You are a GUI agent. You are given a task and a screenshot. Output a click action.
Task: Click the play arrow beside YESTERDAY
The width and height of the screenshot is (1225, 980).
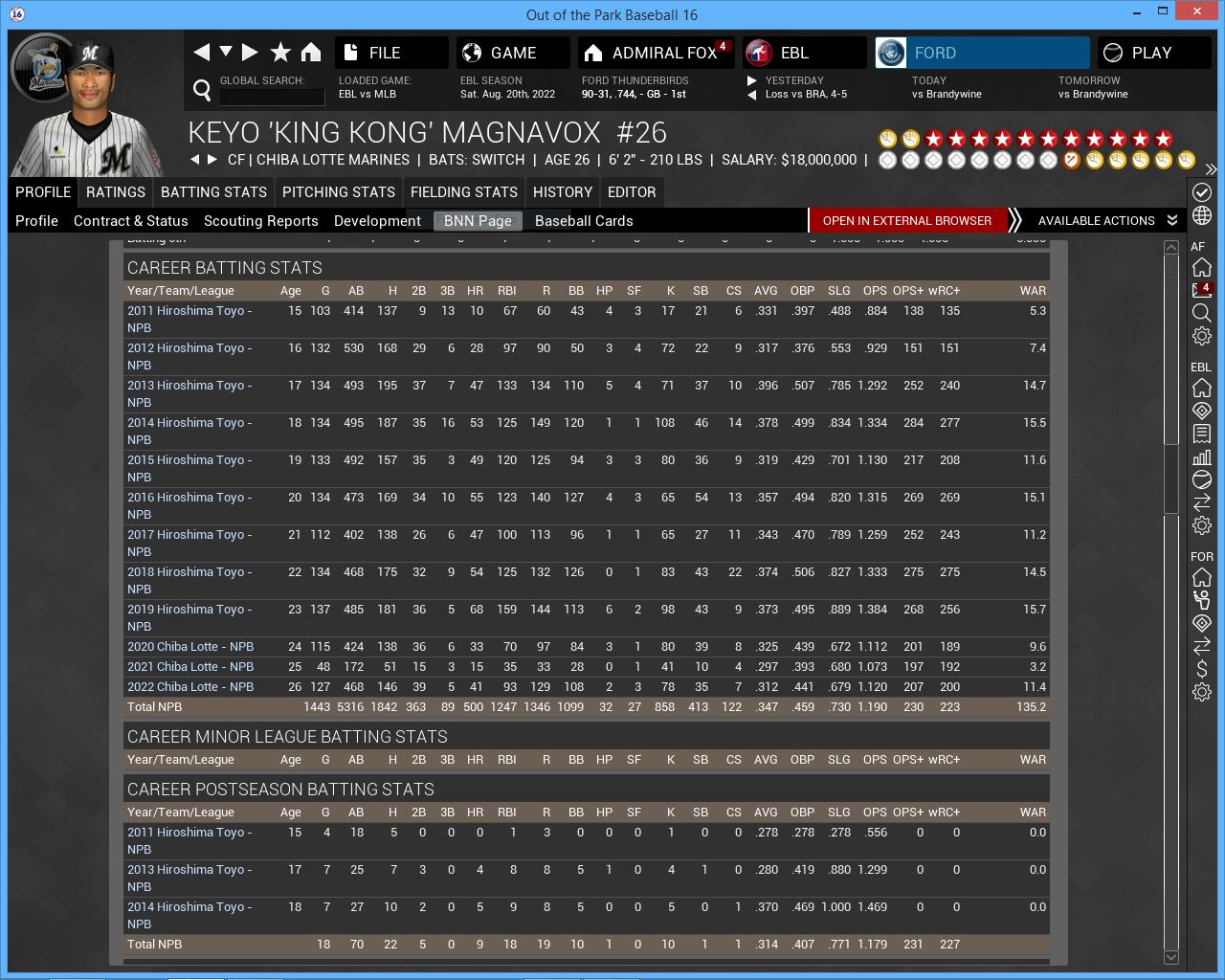(x=752, y=81)
